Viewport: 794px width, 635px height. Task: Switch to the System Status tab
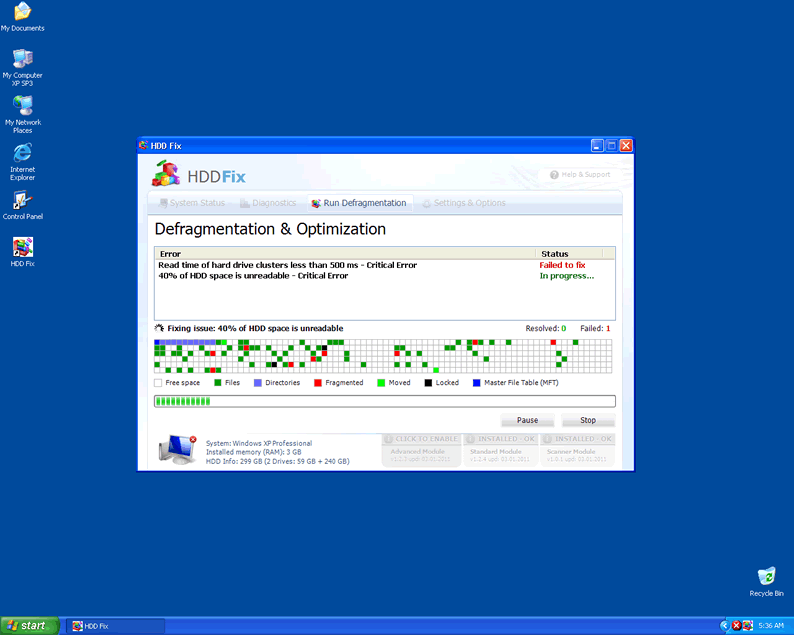coord(199,203)
